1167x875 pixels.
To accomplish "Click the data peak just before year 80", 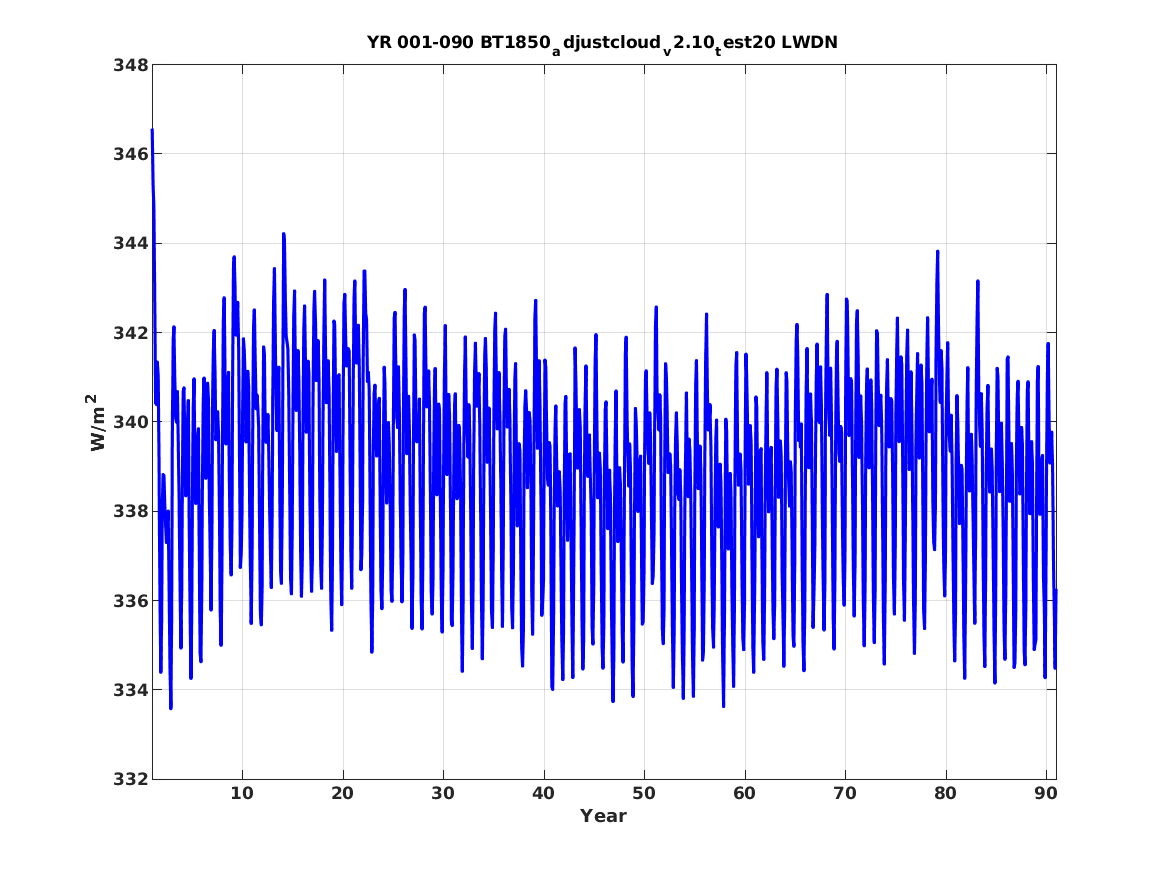I will tap(938, 251).
